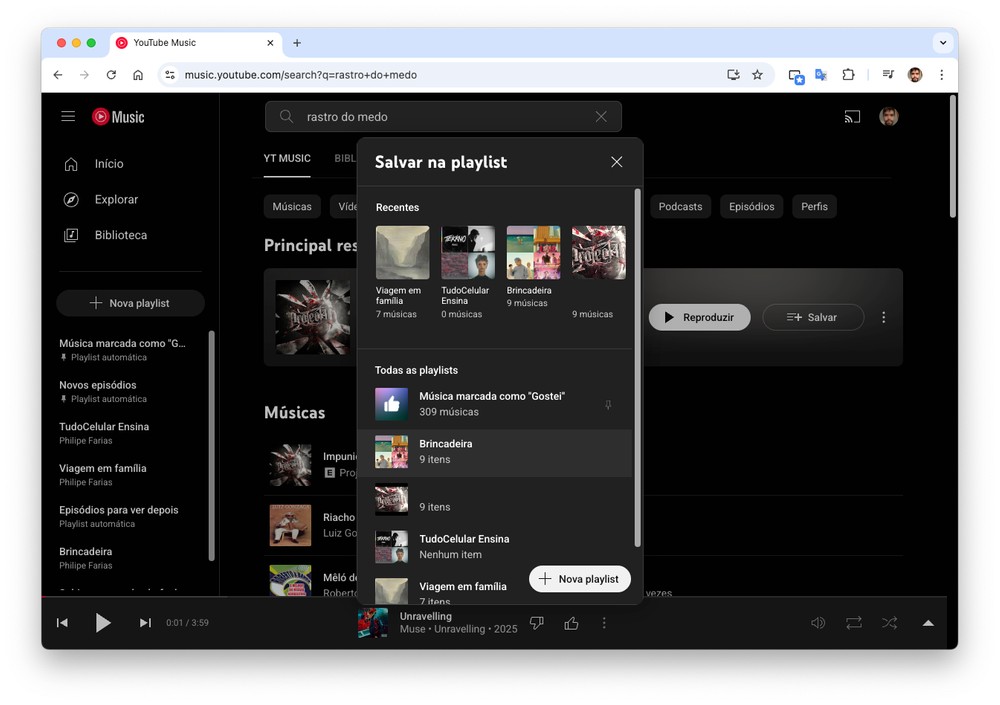Skip to the next track
This screenshot has width=1000, height=705.
click(145, 623)
